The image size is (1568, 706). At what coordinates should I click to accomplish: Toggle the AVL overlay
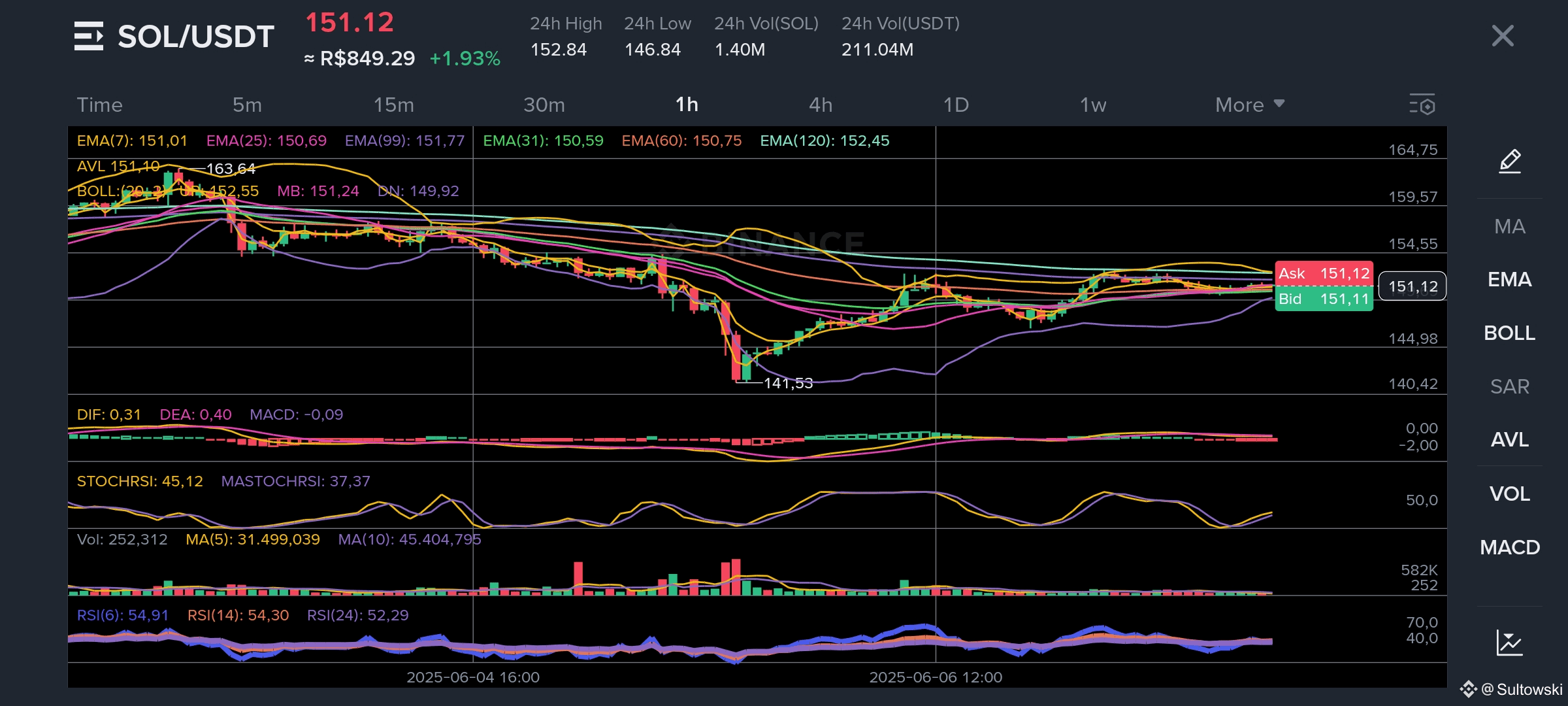(x=1509, y=440)
